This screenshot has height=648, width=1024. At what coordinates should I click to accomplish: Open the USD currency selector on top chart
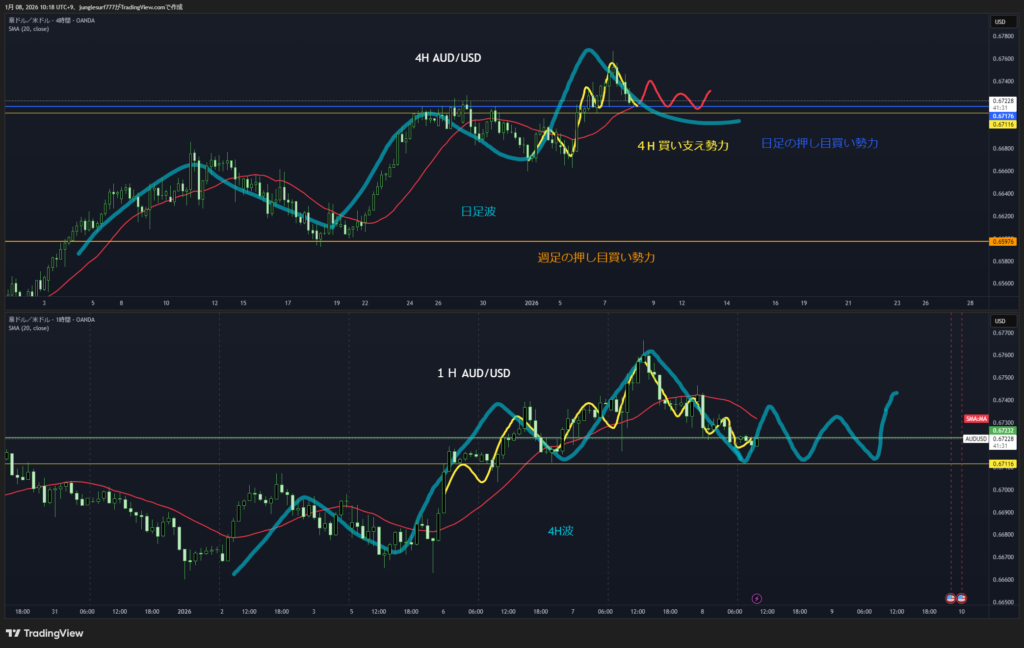[x=999, y=21]
